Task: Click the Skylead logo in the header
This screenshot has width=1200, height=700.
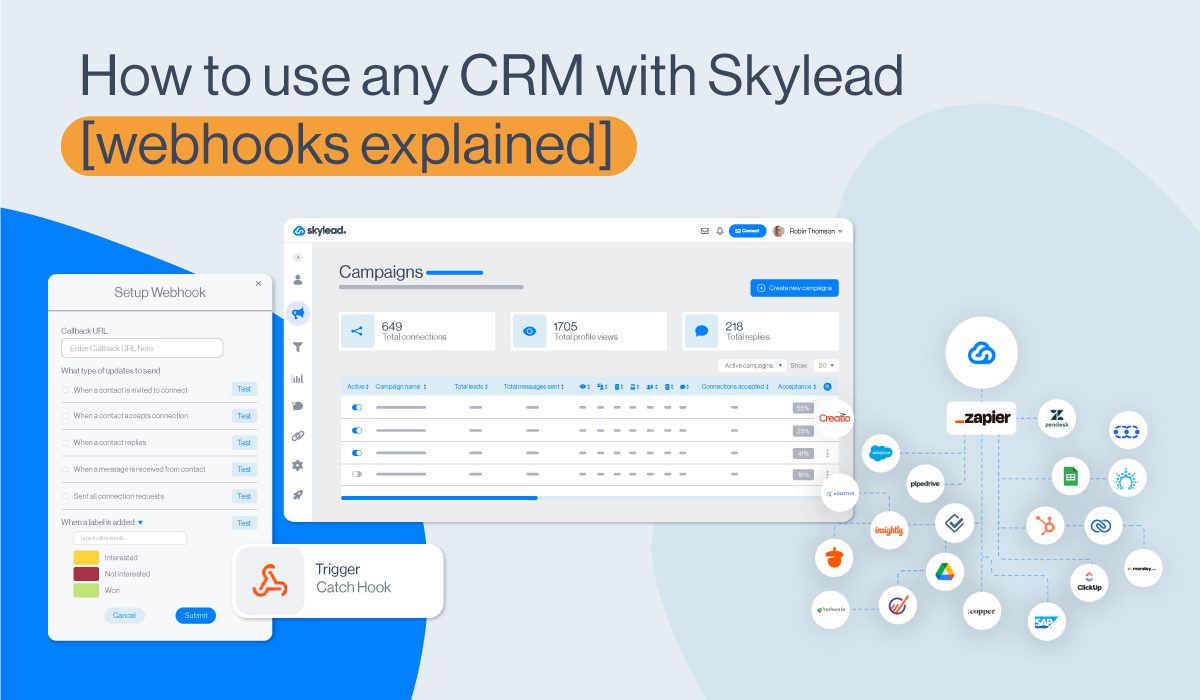Action: pyautogui.click(x=319, y=231)
